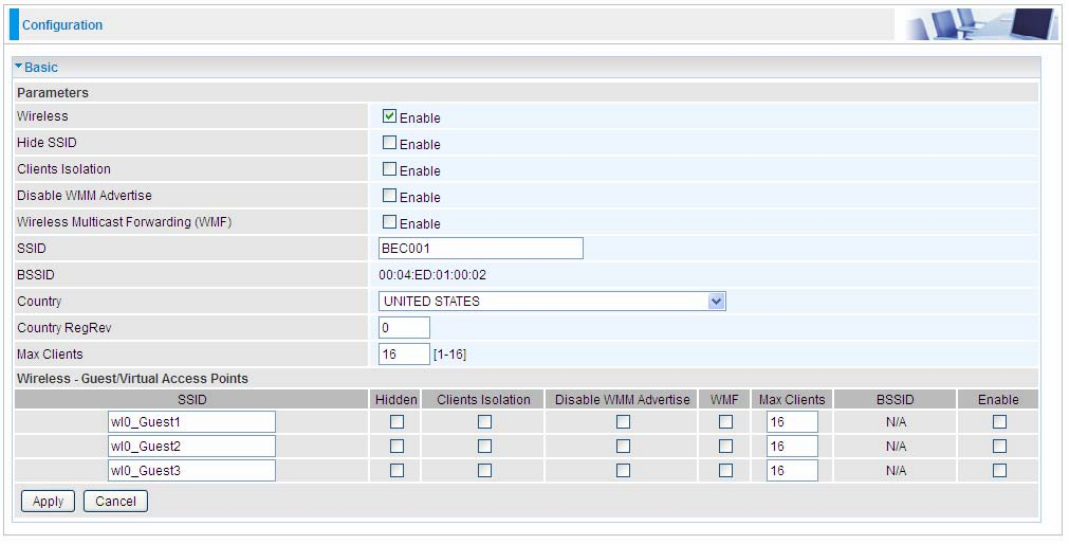The image size is (1069, 544).
Task: Tick the Enable checkbox for wl0_Guest2
Action: point(999,446)
